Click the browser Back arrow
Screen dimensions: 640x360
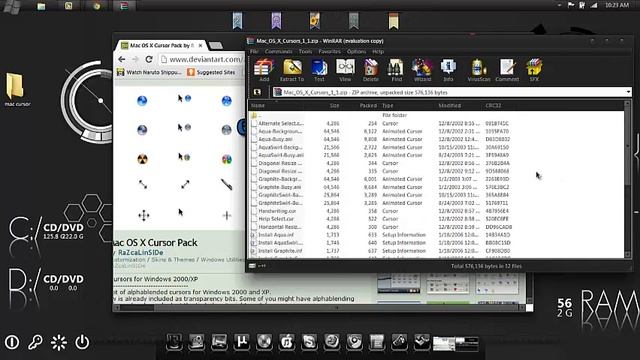click(x=122, y=59)
